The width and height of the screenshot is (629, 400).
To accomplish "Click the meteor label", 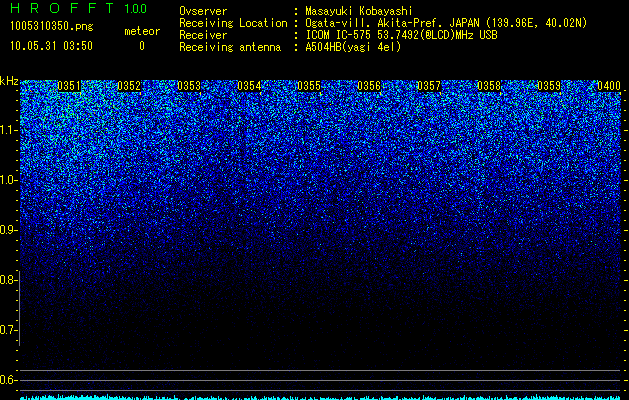I will pos(142,31).
